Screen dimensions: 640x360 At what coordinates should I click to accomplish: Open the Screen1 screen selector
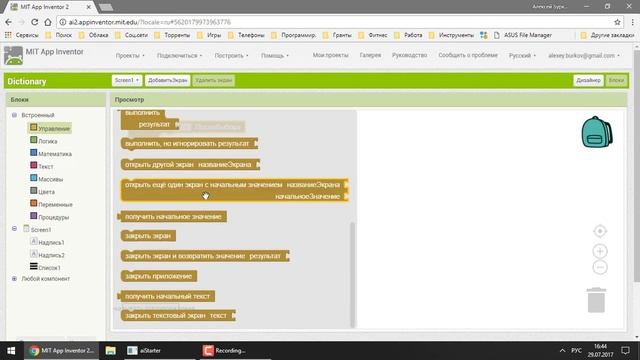(127, 80)
